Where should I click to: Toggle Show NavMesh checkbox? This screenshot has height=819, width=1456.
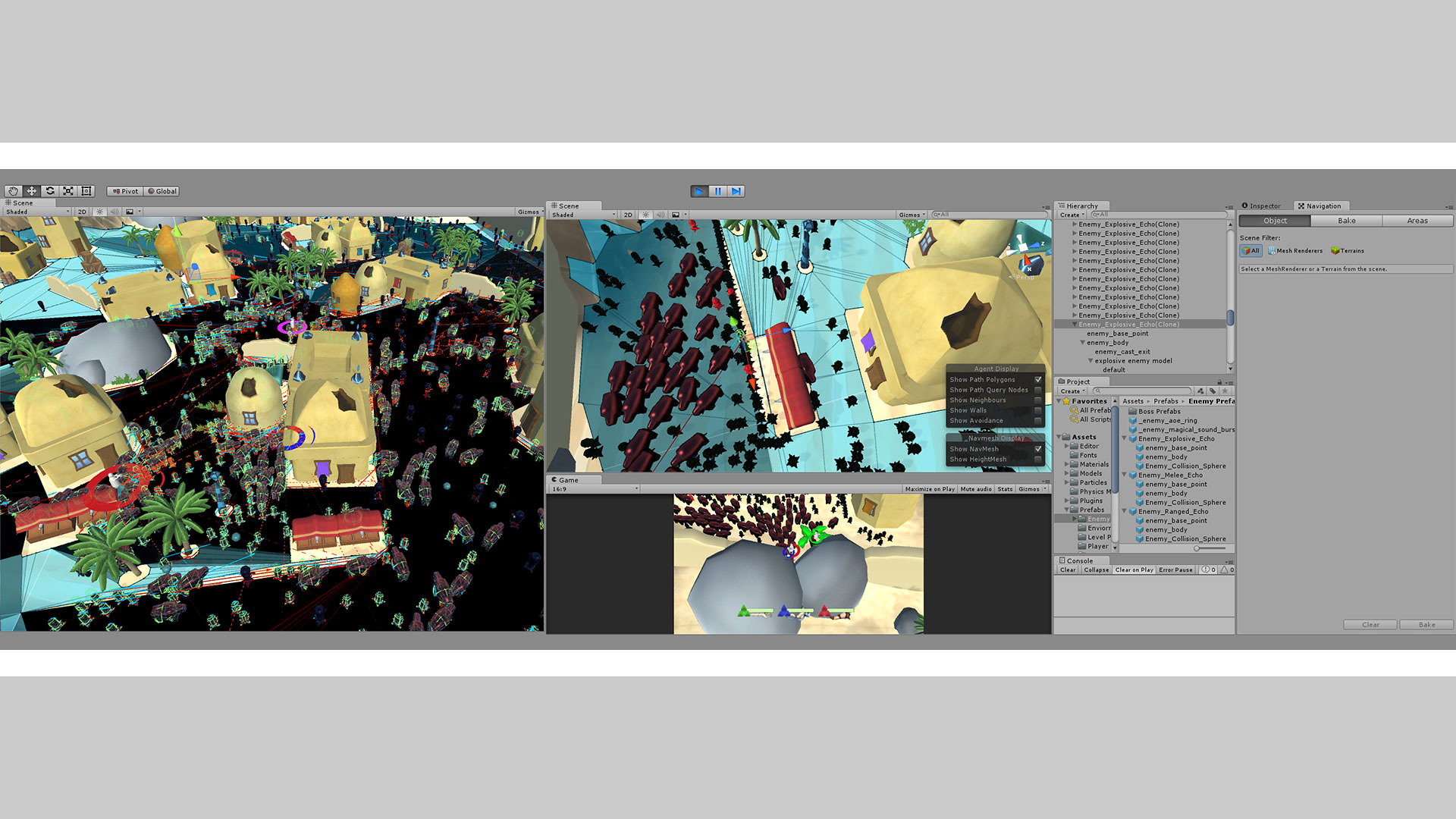pyautogui.click(x=1038, y=449)
